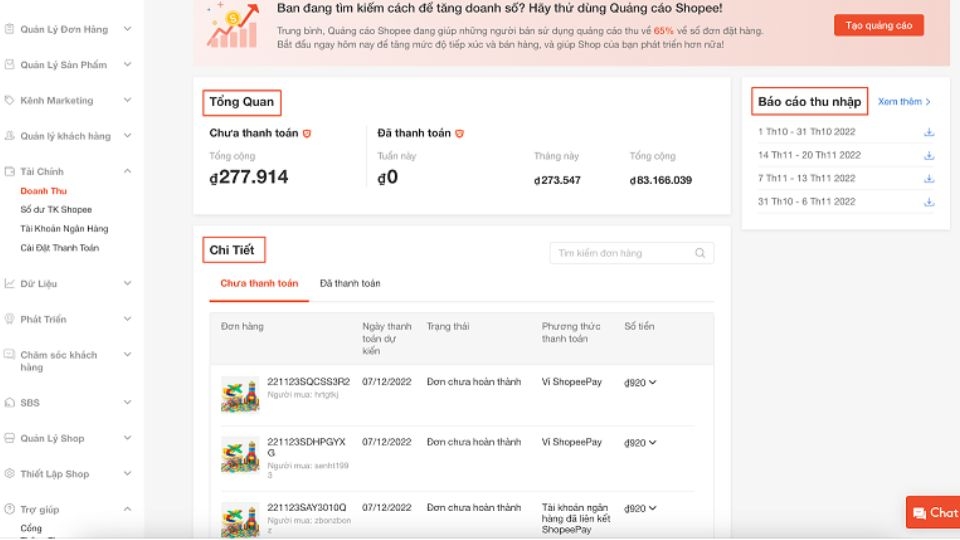Click the total paid amount ₫83.166.039

pos(661,180)
